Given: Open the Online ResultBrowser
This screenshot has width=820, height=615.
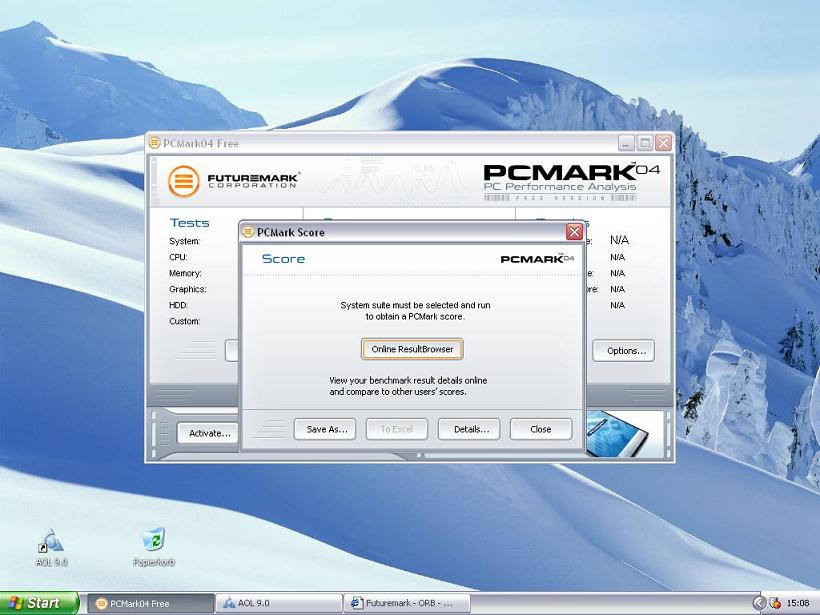Looking at the screenshot, I should [x=412, y=349].
